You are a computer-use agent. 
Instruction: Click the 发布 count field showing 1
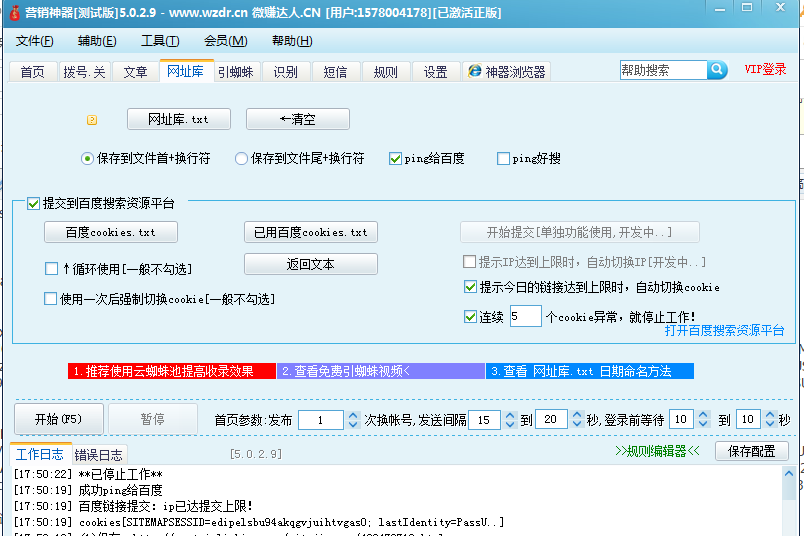click(x=321, y=420)
